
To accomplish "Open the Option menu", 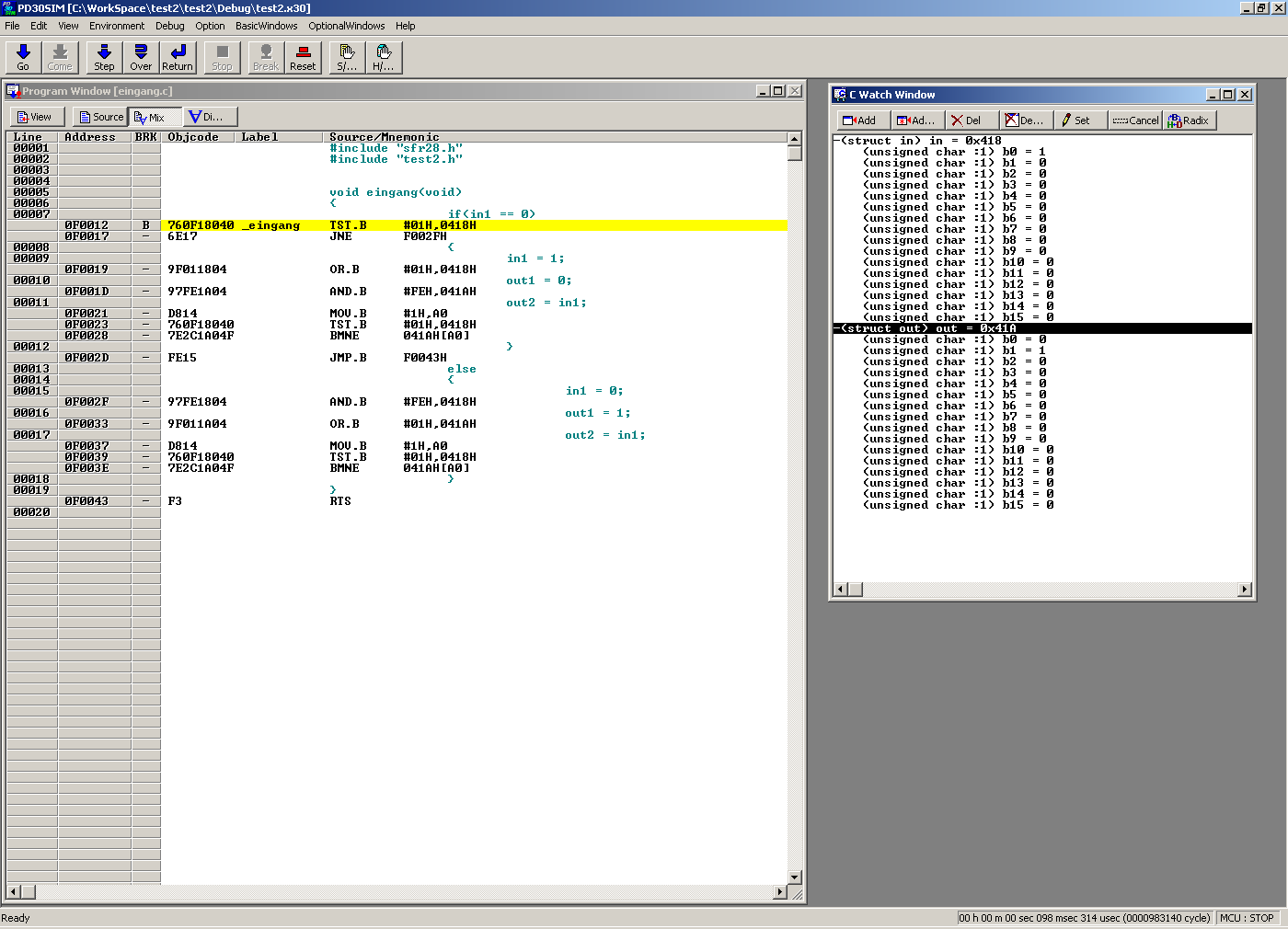I will pos(210,26).
